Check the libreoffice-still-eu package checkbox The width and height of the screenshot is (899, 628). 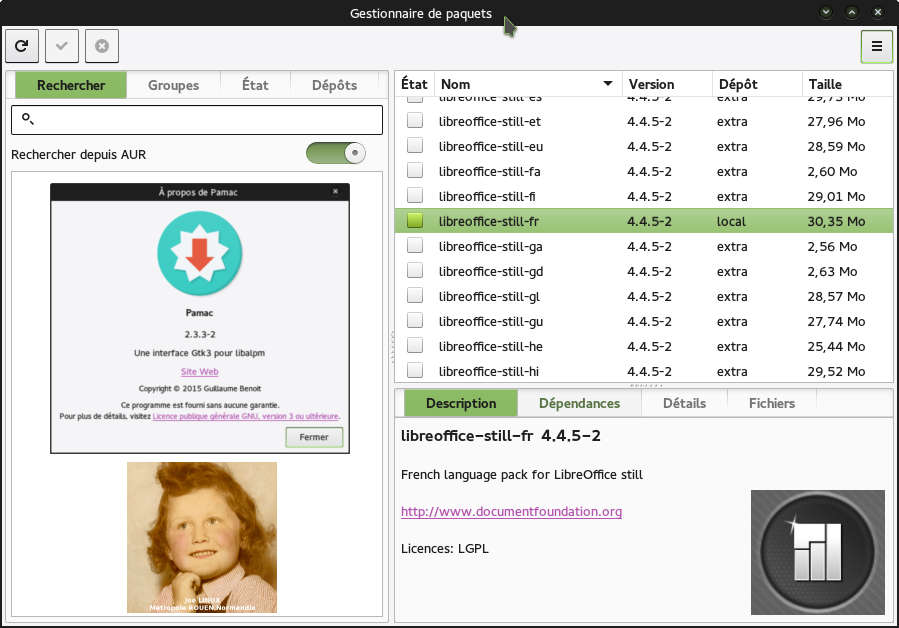[415, 146]
